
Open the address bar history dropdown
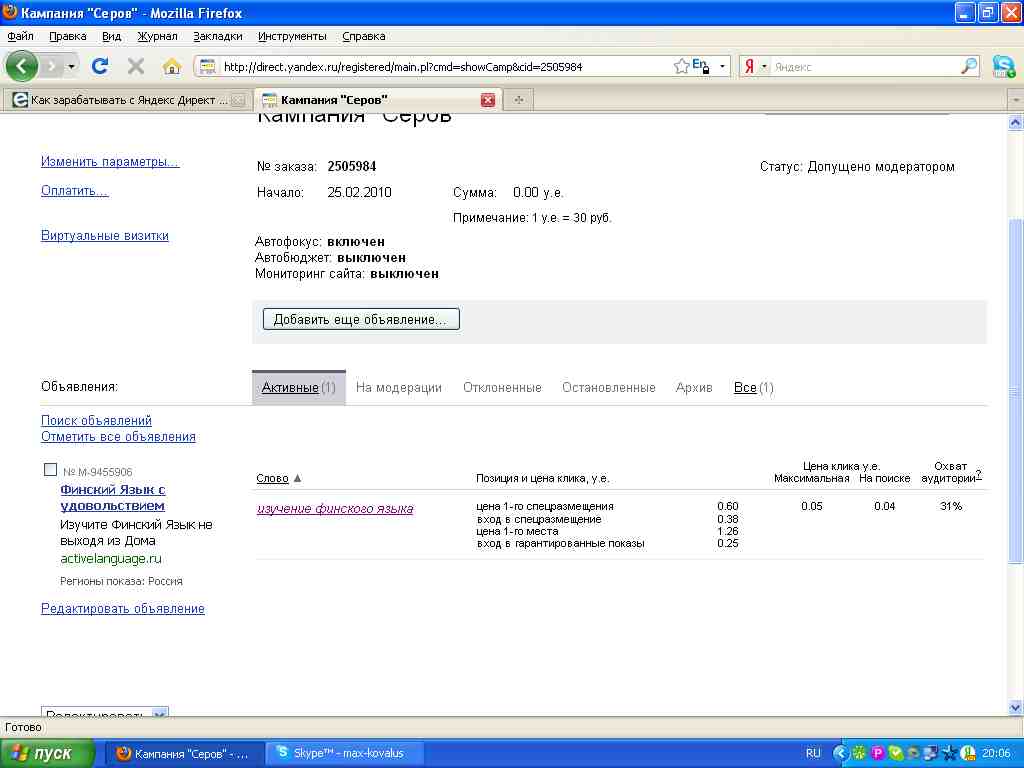tap(722, 66)
